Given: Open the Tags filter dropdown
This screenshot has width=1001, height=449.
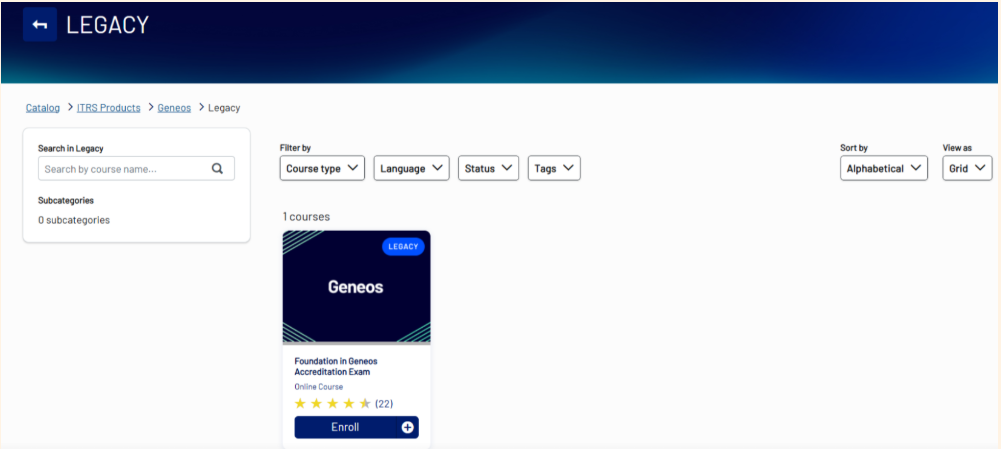Looking at the screenshot, I should [554, 168].
